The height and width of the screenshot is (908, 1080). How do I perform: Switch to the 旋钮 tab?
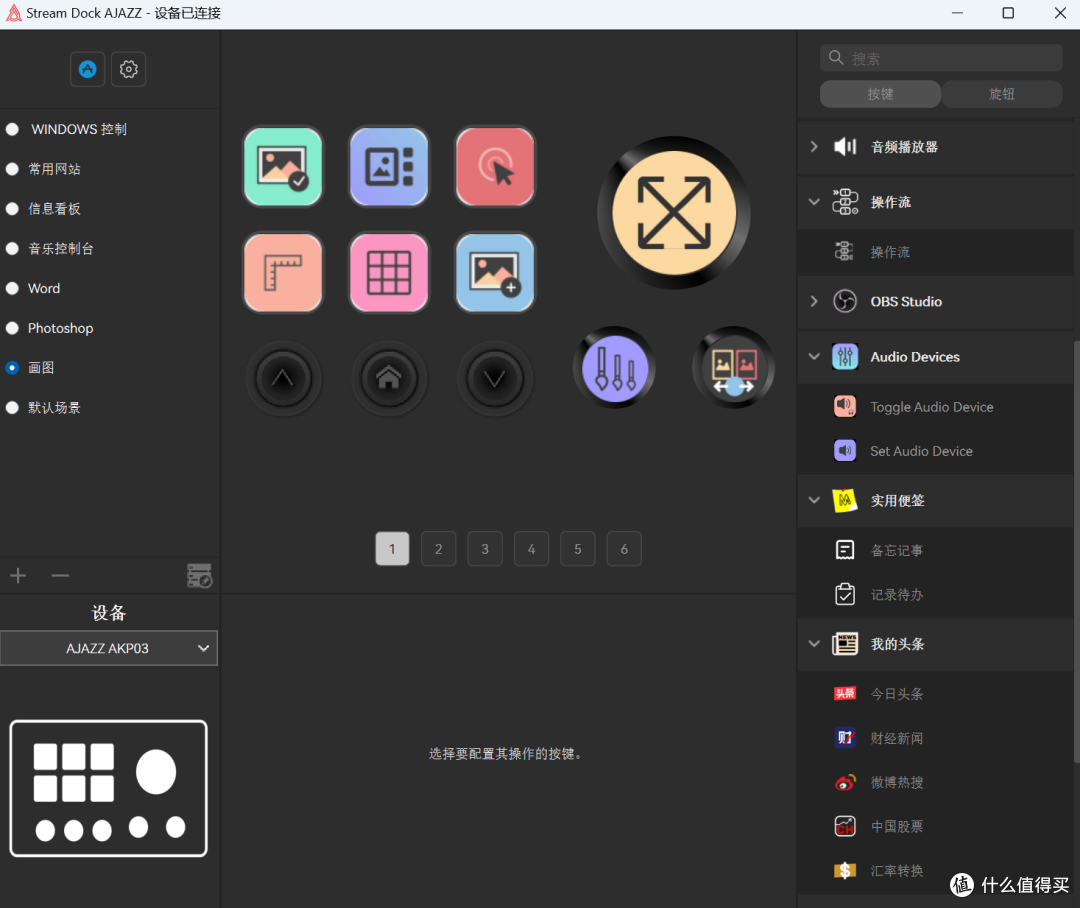tap(1001, 94)
